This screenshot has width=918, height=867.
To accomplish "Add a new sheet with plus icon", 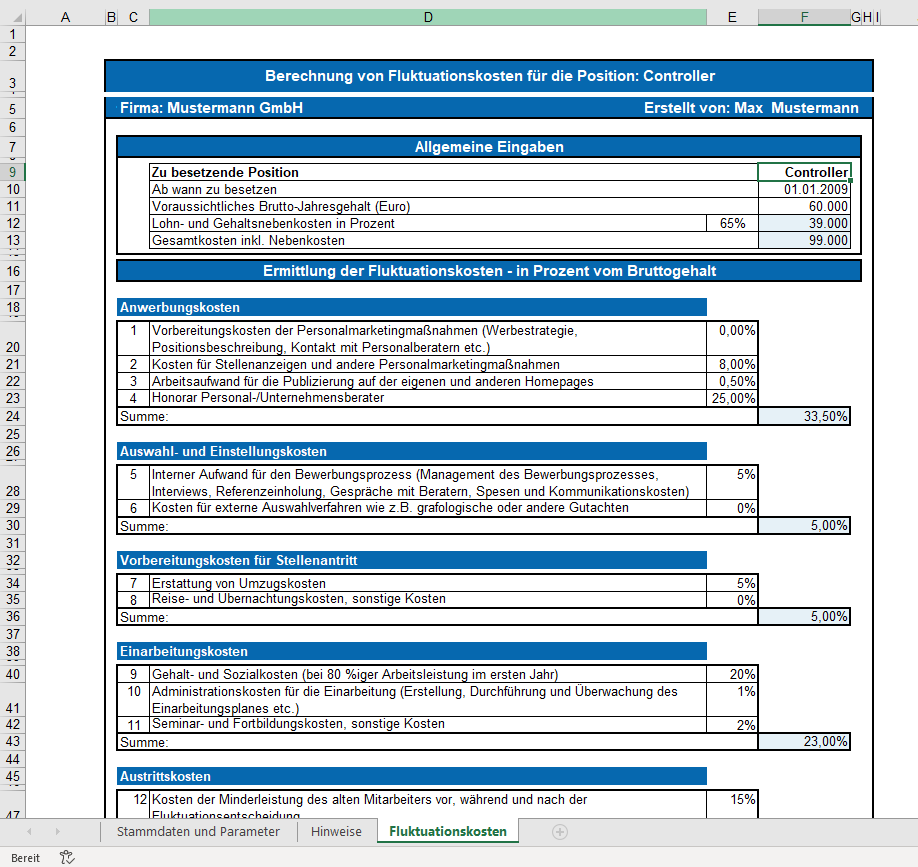I will tap(560, 832).
